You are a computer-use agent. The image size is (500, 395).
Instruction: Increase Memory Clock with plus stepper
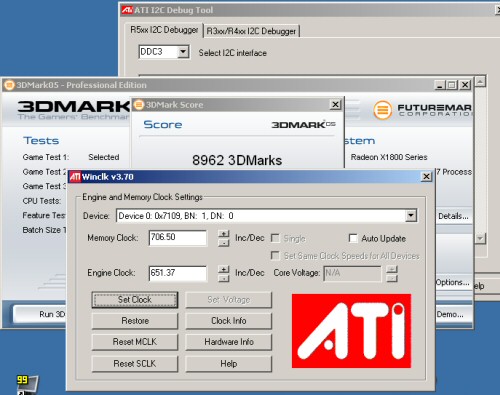[x=224, y=234]
